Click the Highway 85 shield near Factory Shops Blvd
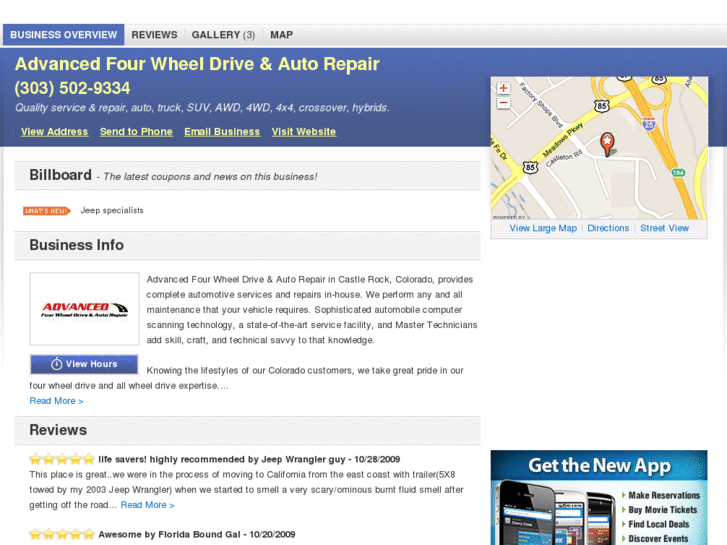The image size is (727, 545). coord(602,106)
